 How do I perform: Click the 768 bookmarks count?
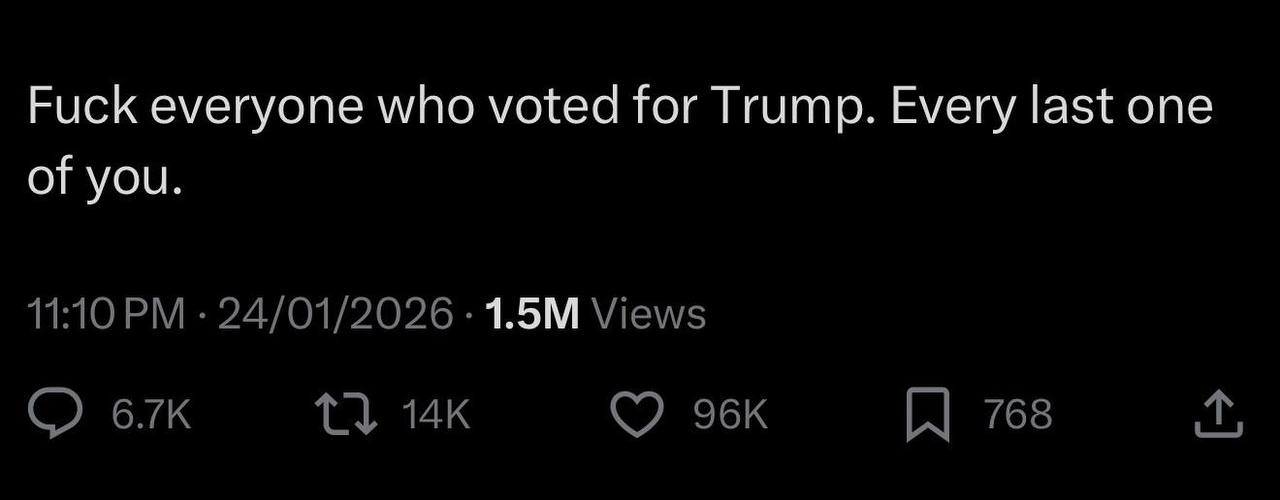[1018, 415]
